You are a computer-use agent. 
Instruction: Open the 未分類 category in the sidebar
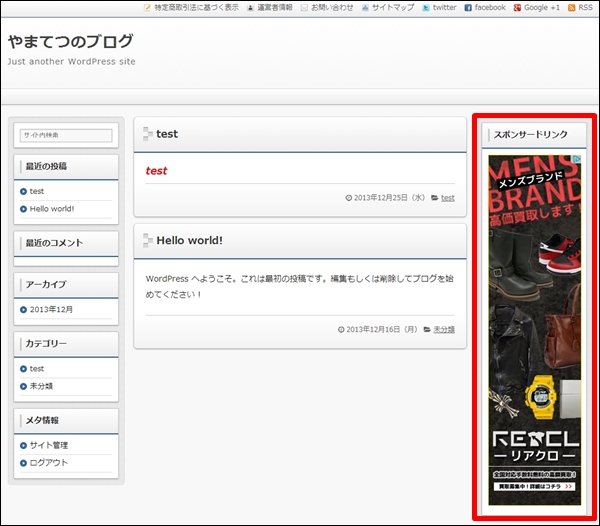pyautogui.click(x=41, y=386)
